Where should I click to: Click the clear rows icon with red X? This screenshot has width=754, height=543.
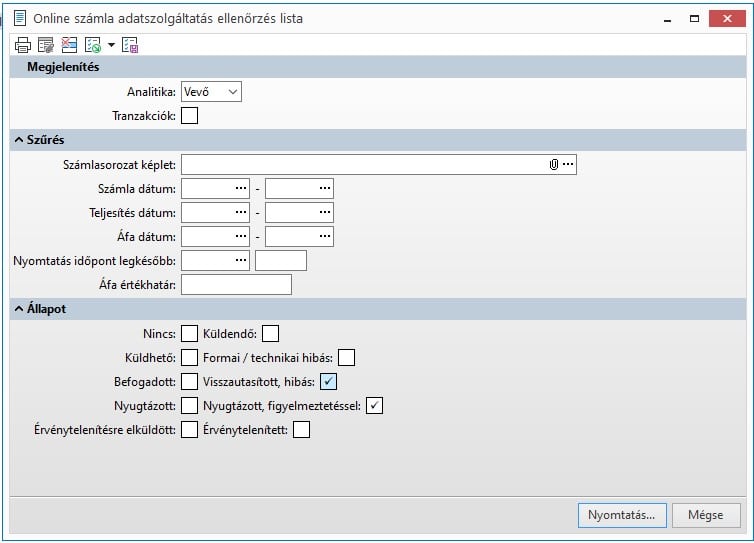[x=69, y=45]
